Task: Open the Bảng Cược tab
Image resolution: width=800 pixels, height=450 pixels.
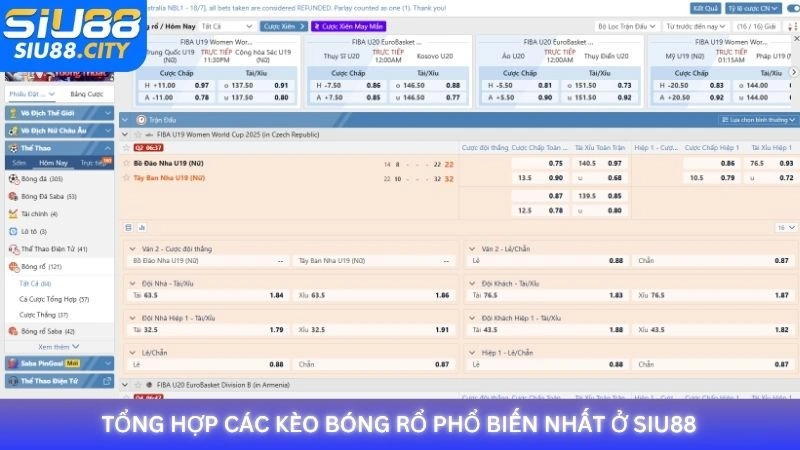Action: 87,94
